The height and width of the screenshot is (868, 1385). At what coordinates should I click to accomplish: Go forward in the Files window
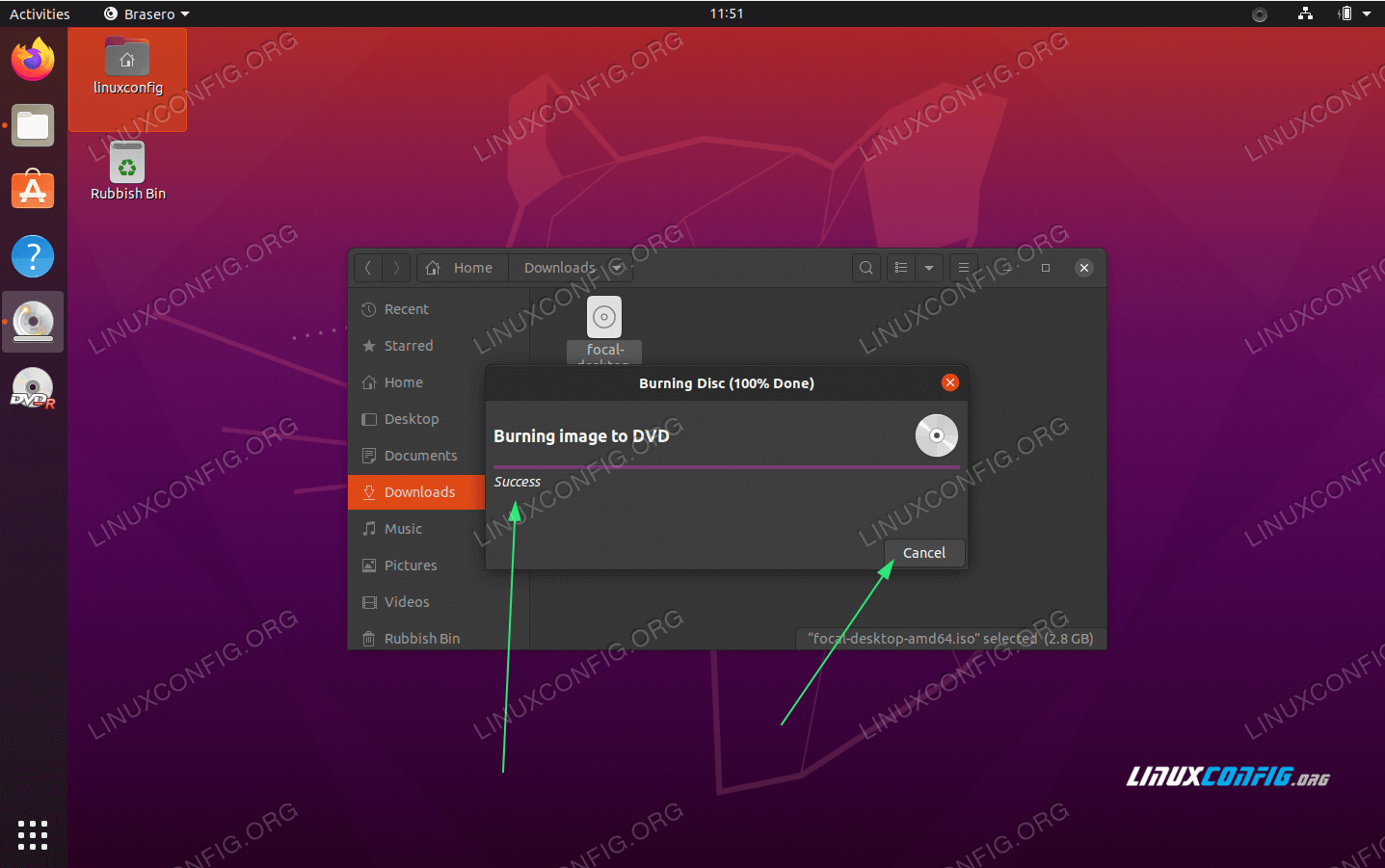click(396, 268)
